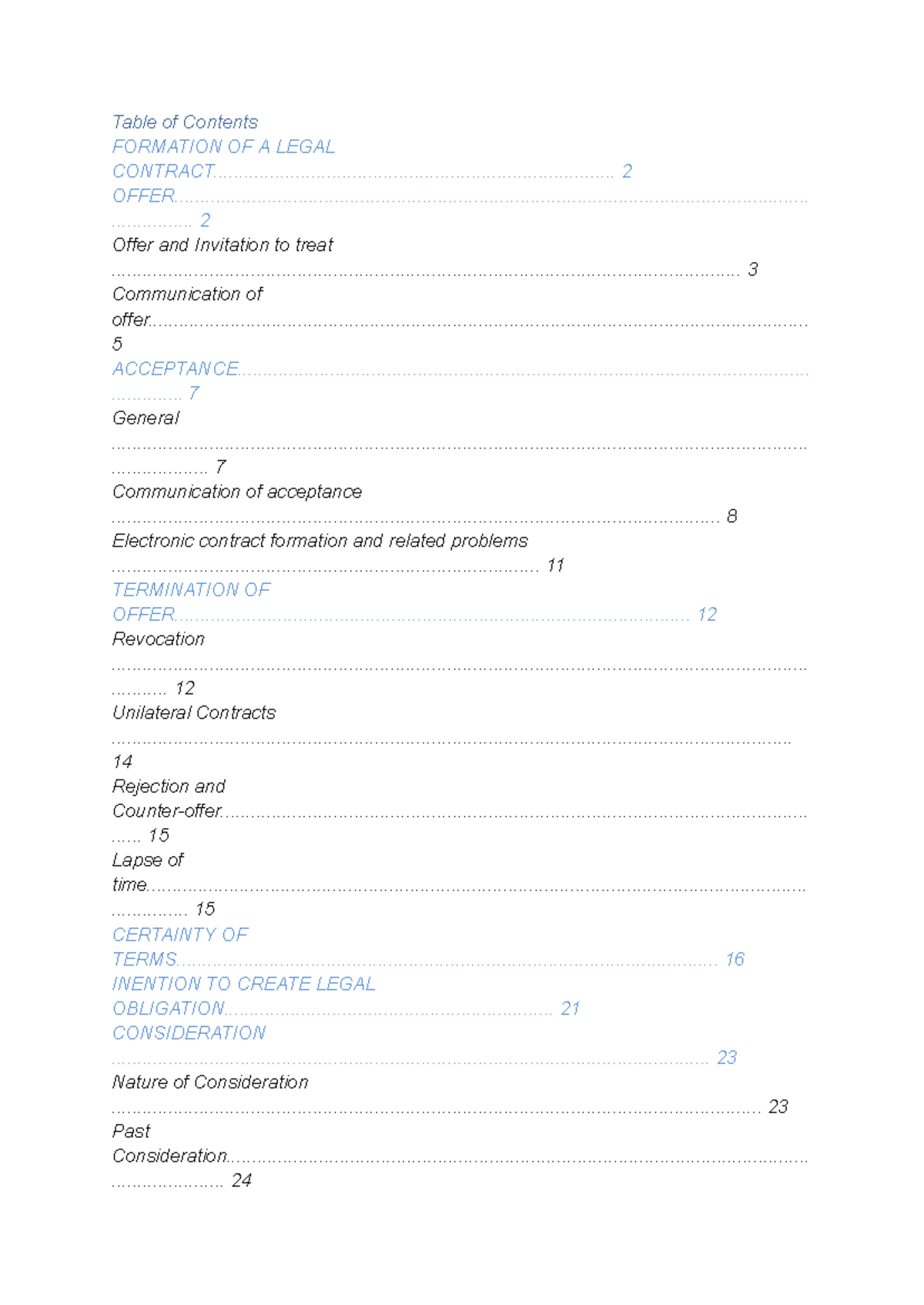Jump to Nature of Consideration entry
The image size is (924, 1305).
(x=210, y=1082)
